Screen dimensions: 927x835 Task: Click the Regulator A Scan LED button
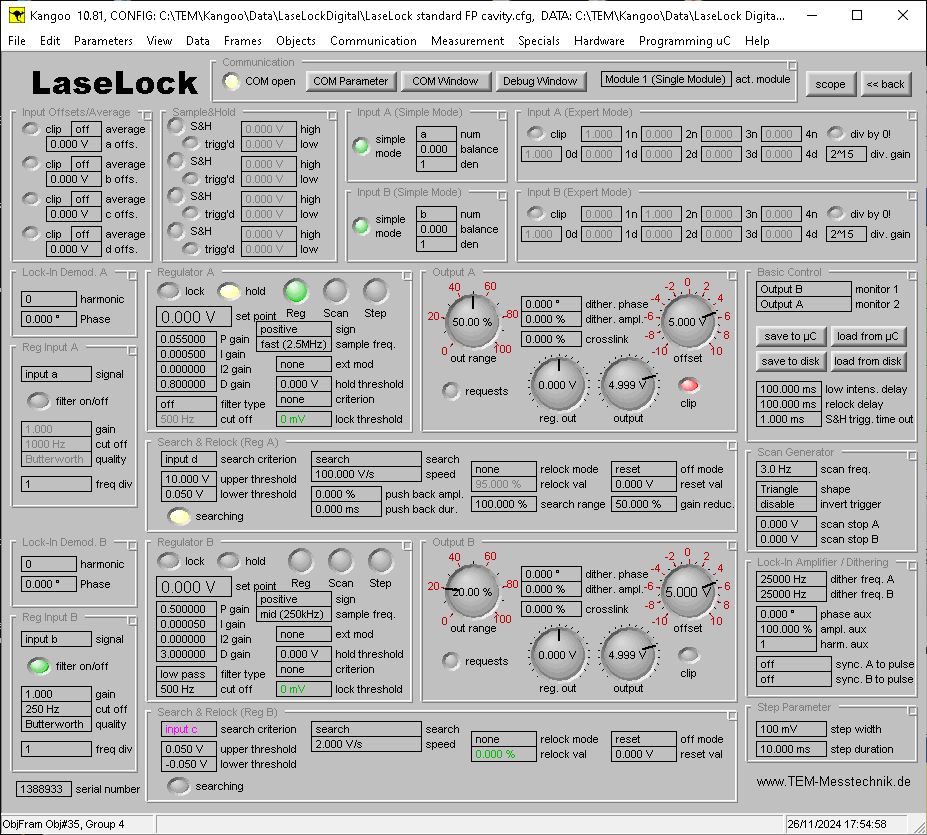(x=336, y=291)
